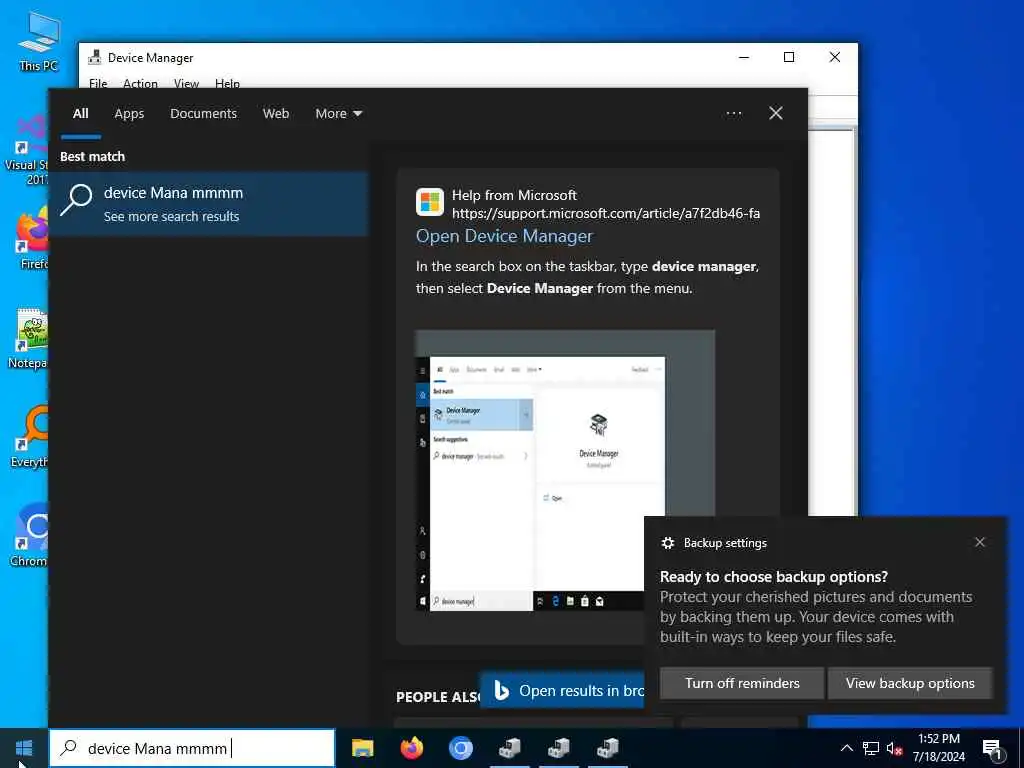This screenshot has height=768, width=1024.
Task: Click the Microsoft logo in help card
Action: [x=430, y=202]
